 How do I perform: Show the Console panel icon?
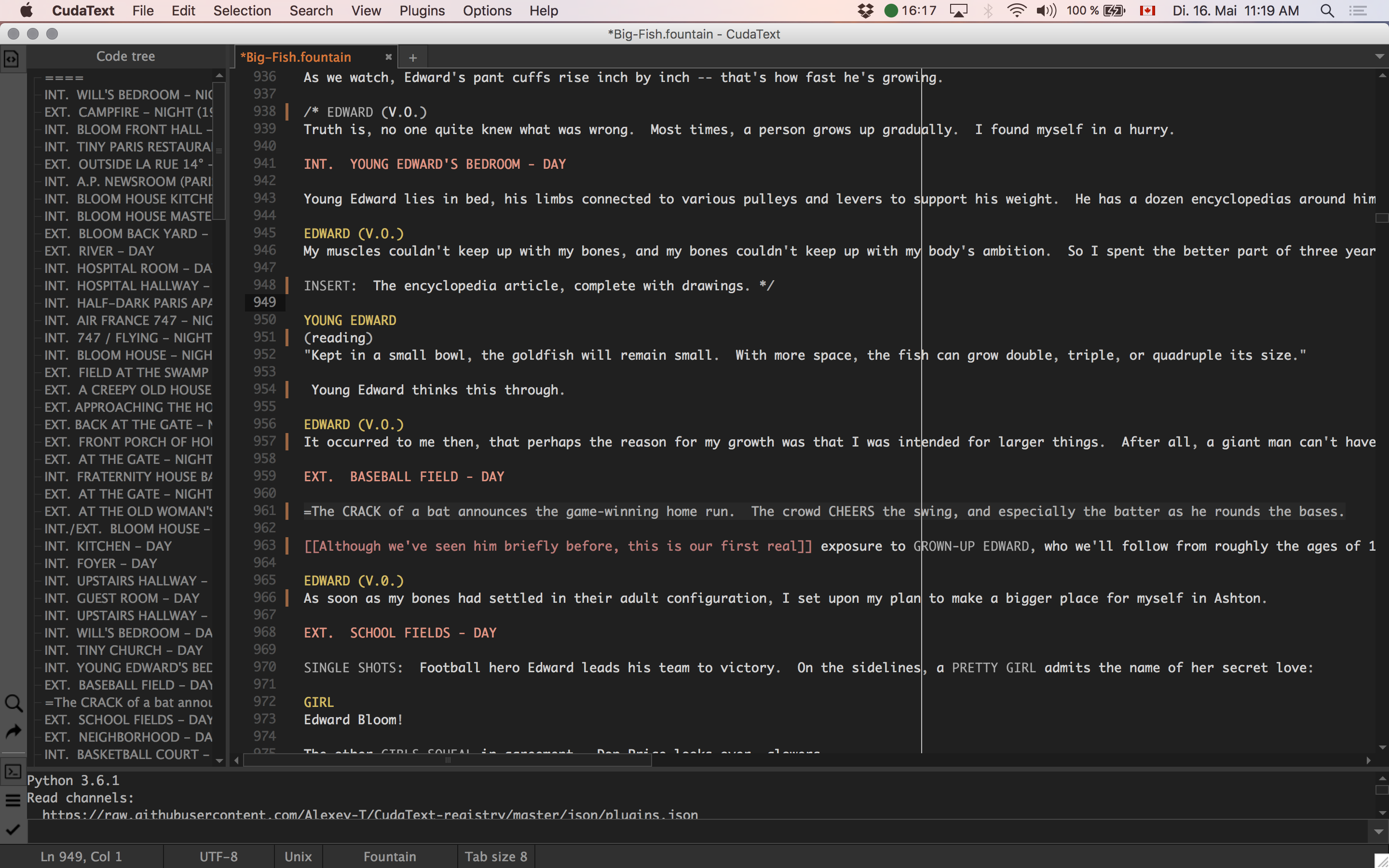[13, 772]
